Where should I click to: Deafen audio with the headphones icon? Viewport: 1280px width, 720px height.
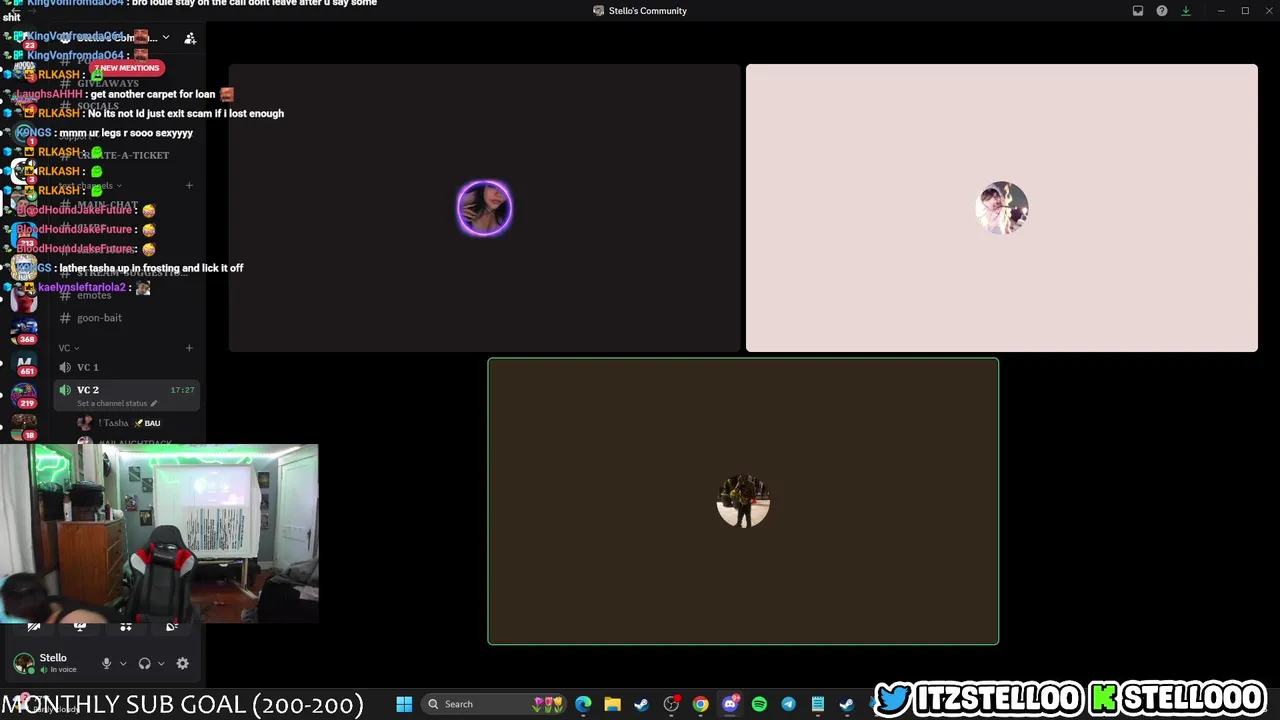pos(145,663)
